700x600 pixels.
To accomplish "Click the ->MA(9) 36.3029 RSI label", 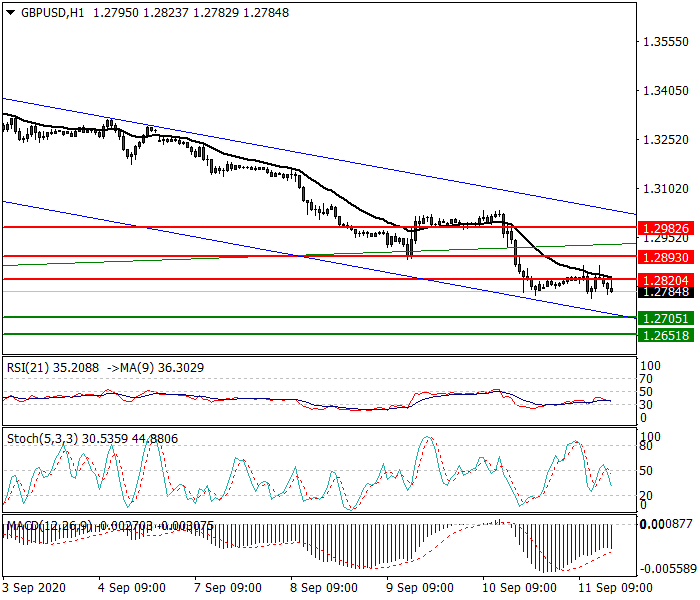I will coord(156,368).
